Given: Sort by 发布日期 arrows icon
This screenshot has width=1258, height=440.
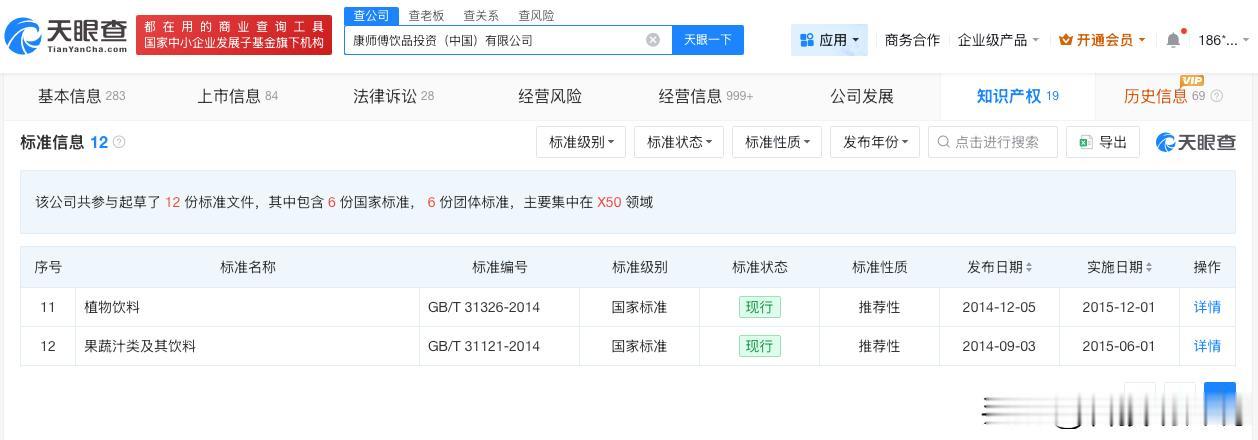Looking at the screenshot, I should tap(1029, 267).
